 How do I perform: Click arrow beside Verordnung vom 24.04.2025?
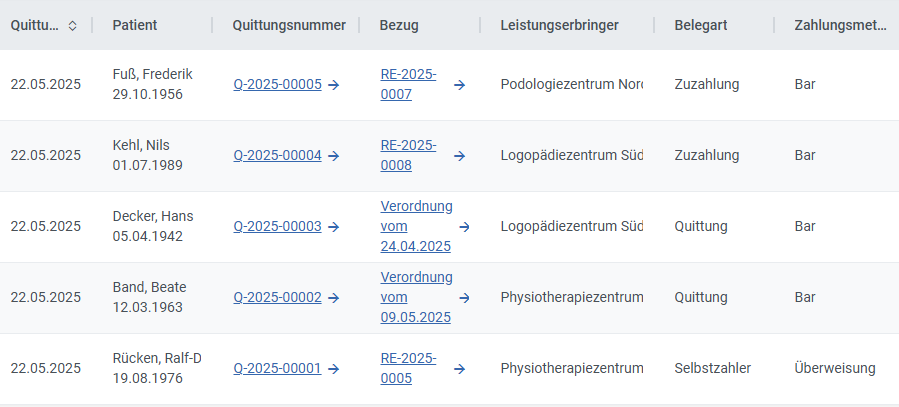click(x=464, y=227)
